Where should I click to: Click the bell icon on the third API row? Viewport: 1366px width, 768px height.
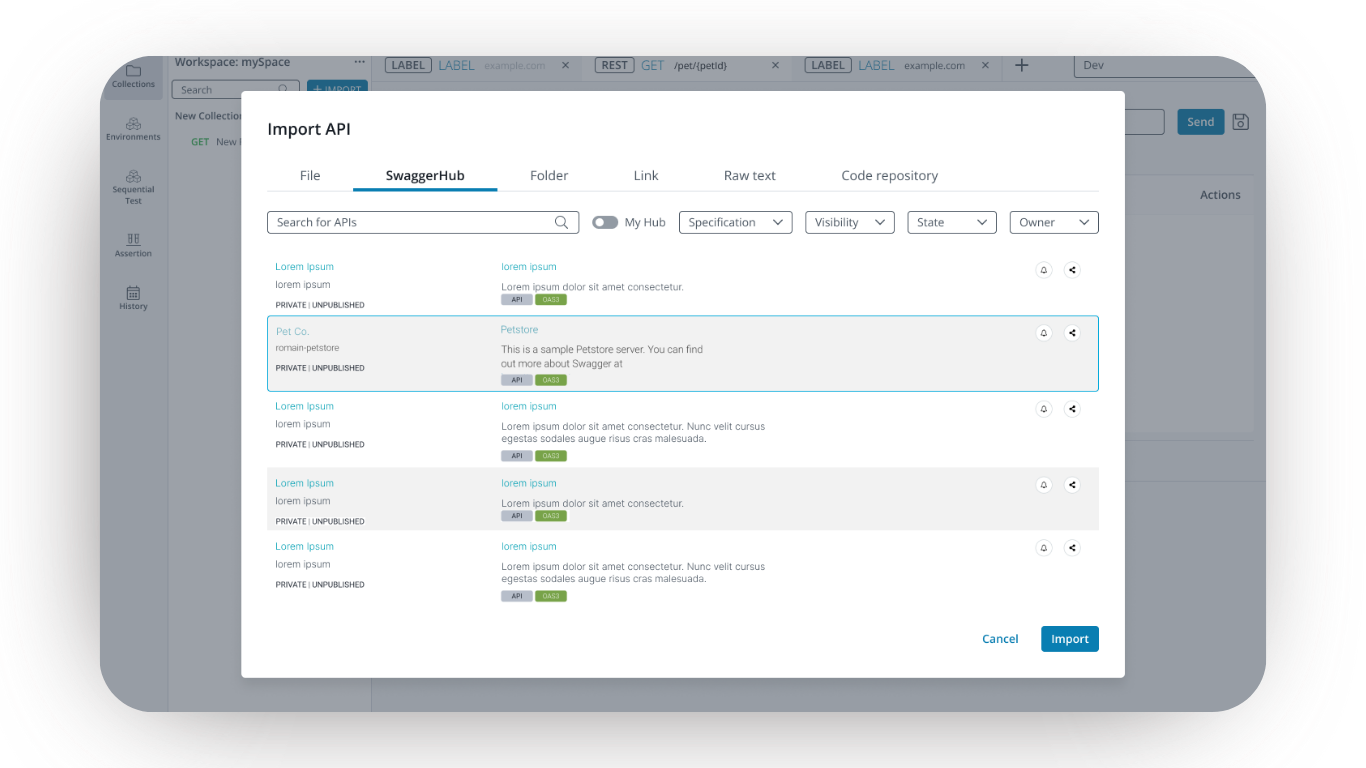point(1044,409)
